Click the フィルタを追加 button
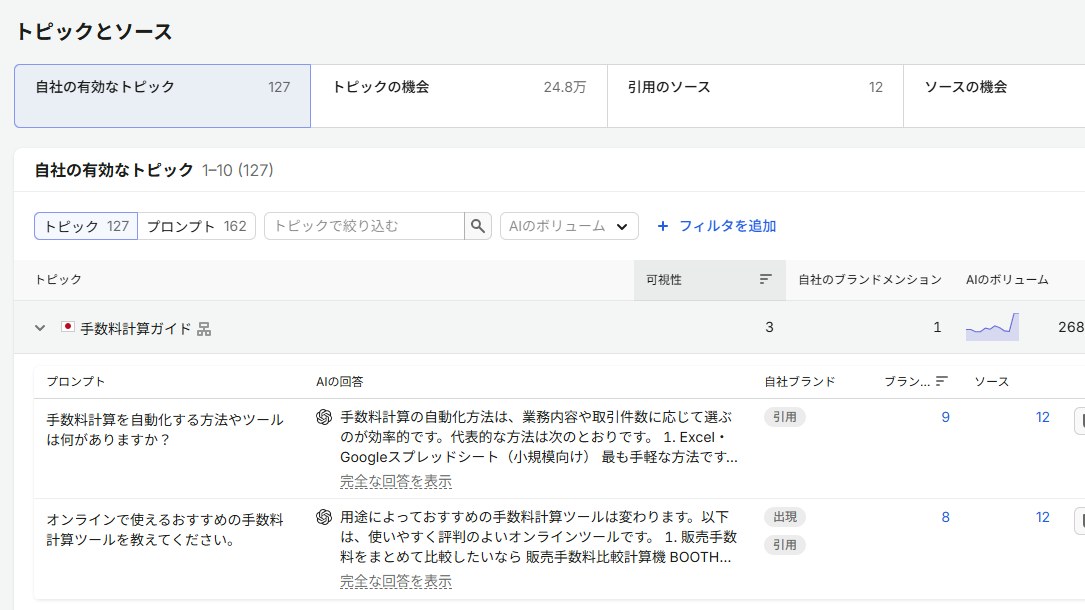Viewport: 1085px width, 610px height. [716, 226]
